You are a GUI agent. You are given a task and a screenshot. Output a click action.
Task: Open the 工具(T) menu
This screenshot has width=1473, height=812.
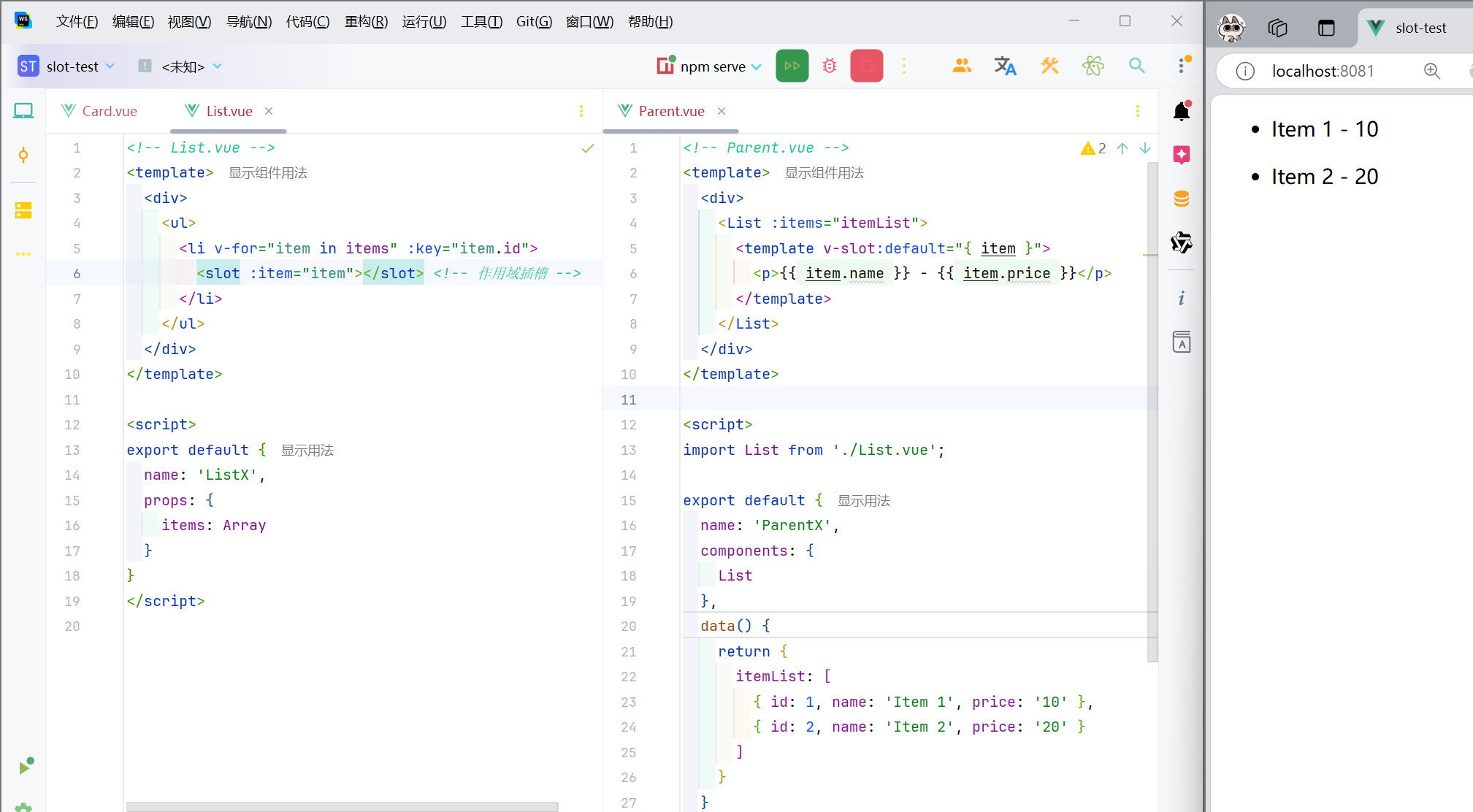[481, 22]
